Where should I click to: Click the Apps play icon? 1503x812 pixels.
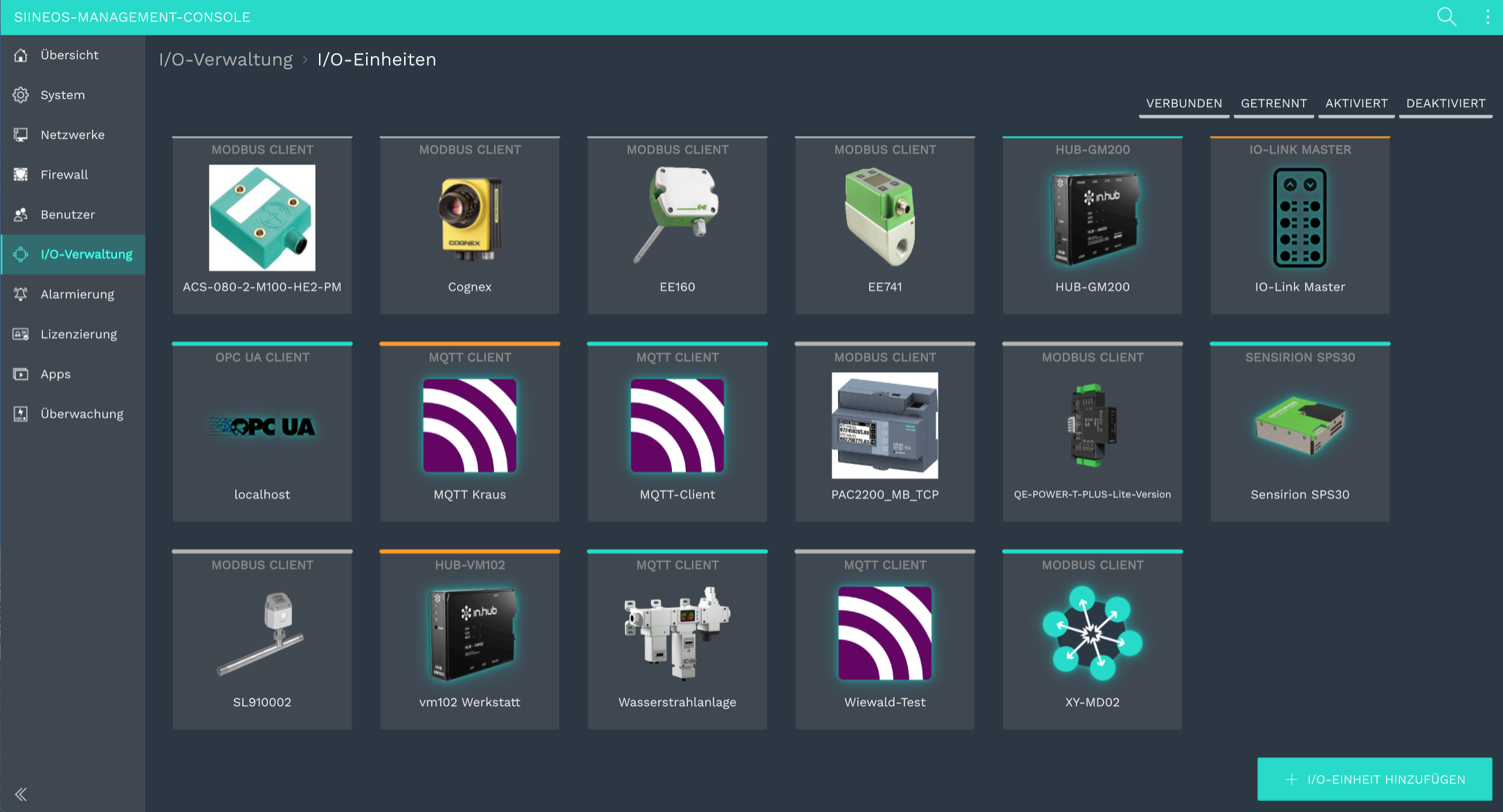21,374
